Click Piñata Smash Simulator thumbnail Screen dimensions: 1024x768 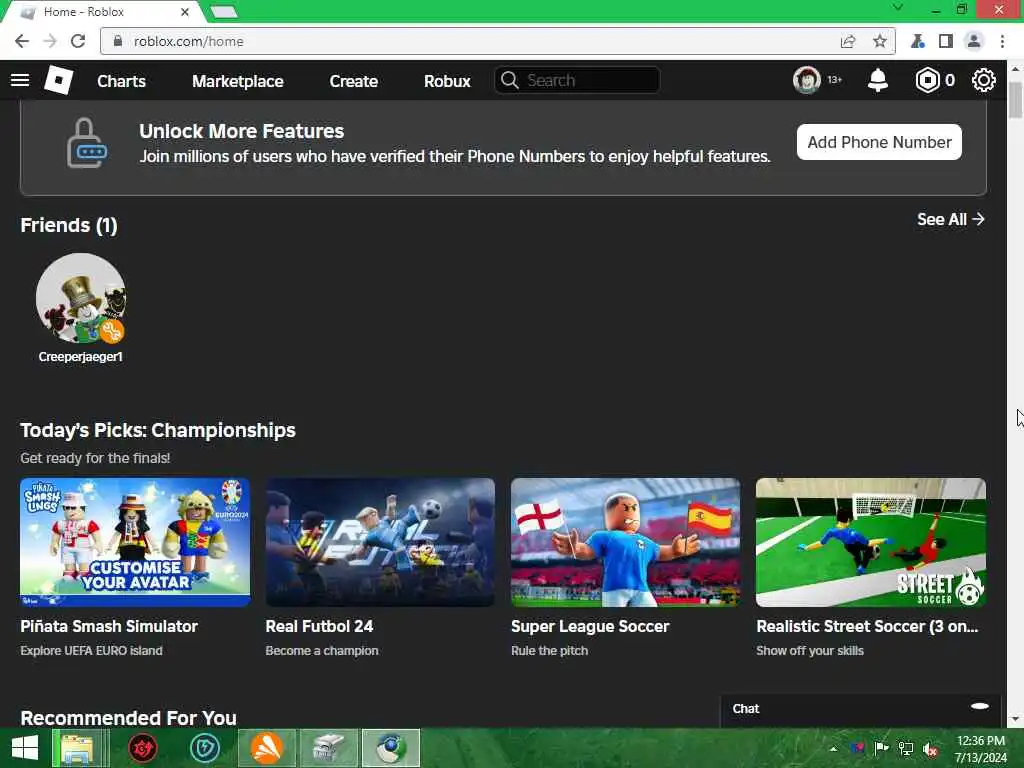coord(135,542)
